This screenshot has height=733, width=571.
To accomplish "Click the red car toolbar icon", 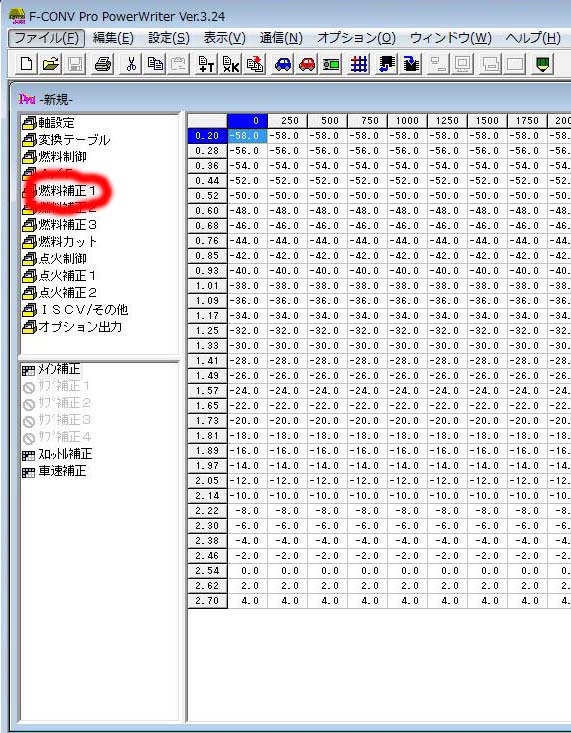I will coord(307,64).
